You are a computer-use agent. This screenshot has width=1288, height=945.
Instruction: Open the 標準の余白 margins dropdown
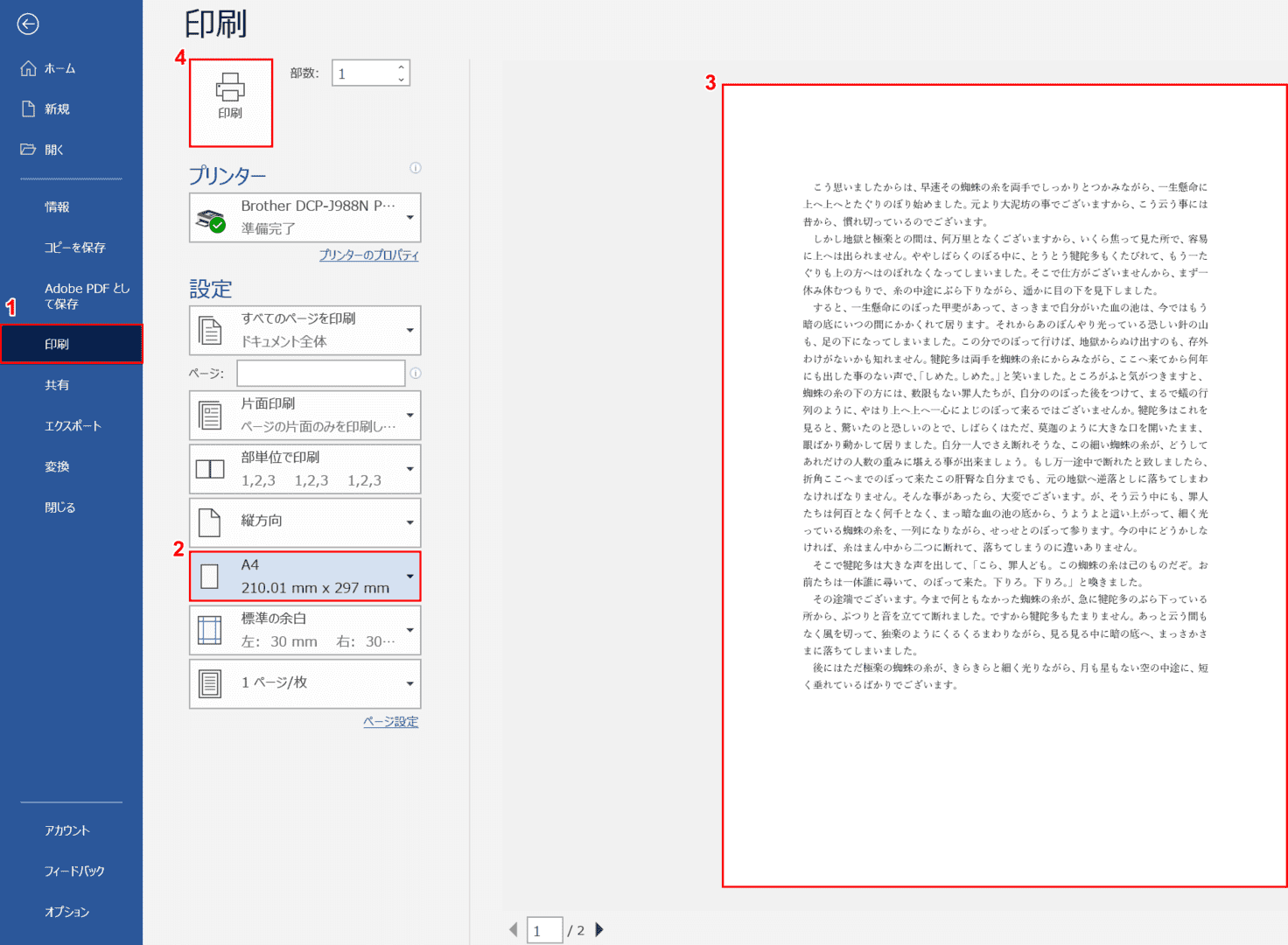pyautogui.click(x=409, y=630)
